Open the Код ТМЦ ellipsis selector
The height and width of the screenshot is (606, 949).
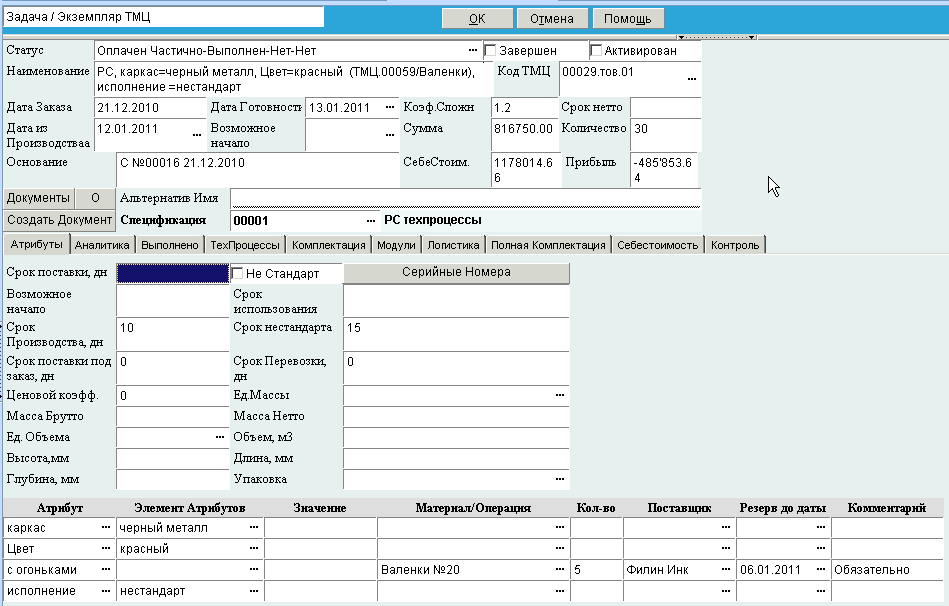click(692, 79)
